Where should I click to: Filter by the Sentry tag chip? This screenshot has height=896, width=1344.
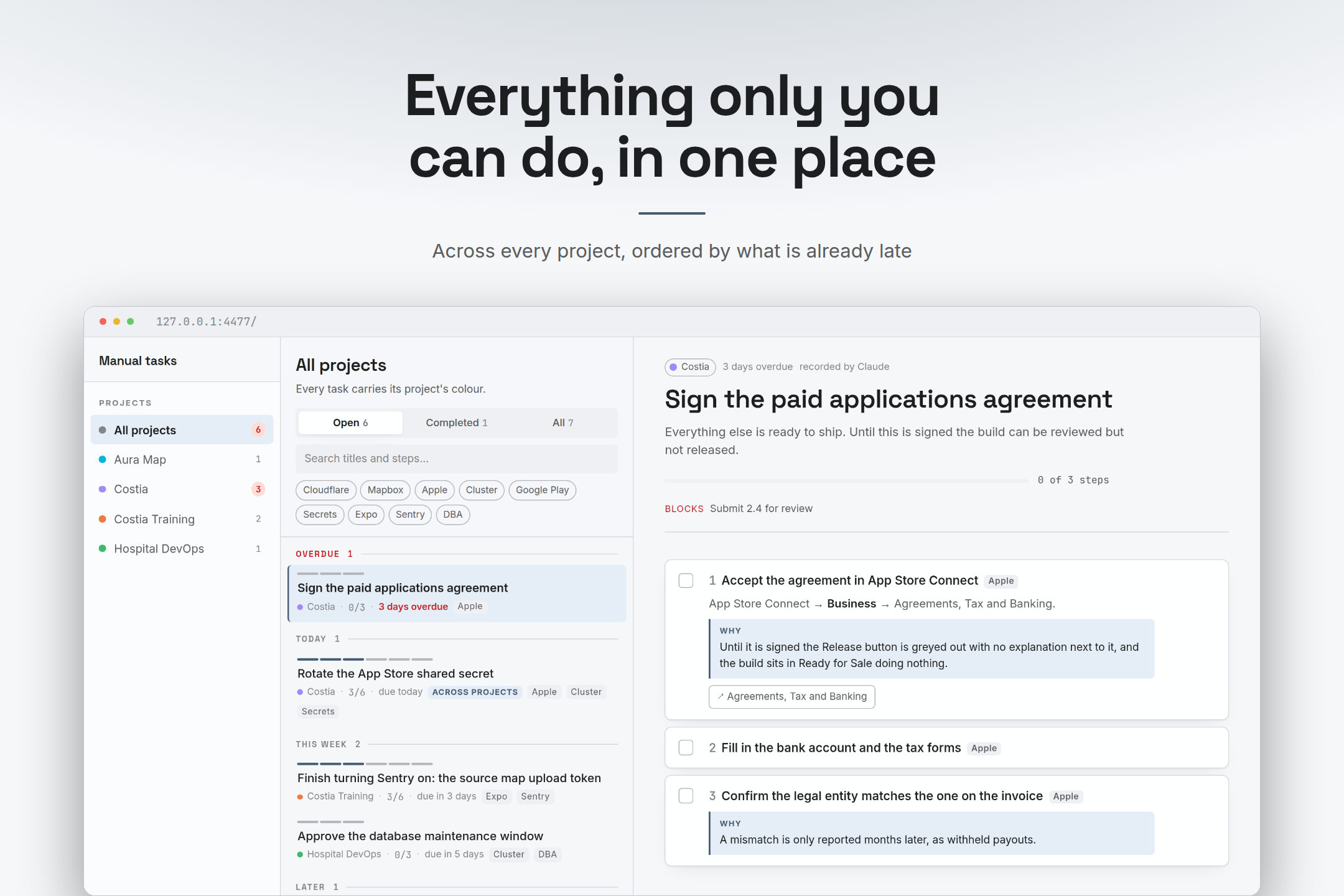(410, 515)
